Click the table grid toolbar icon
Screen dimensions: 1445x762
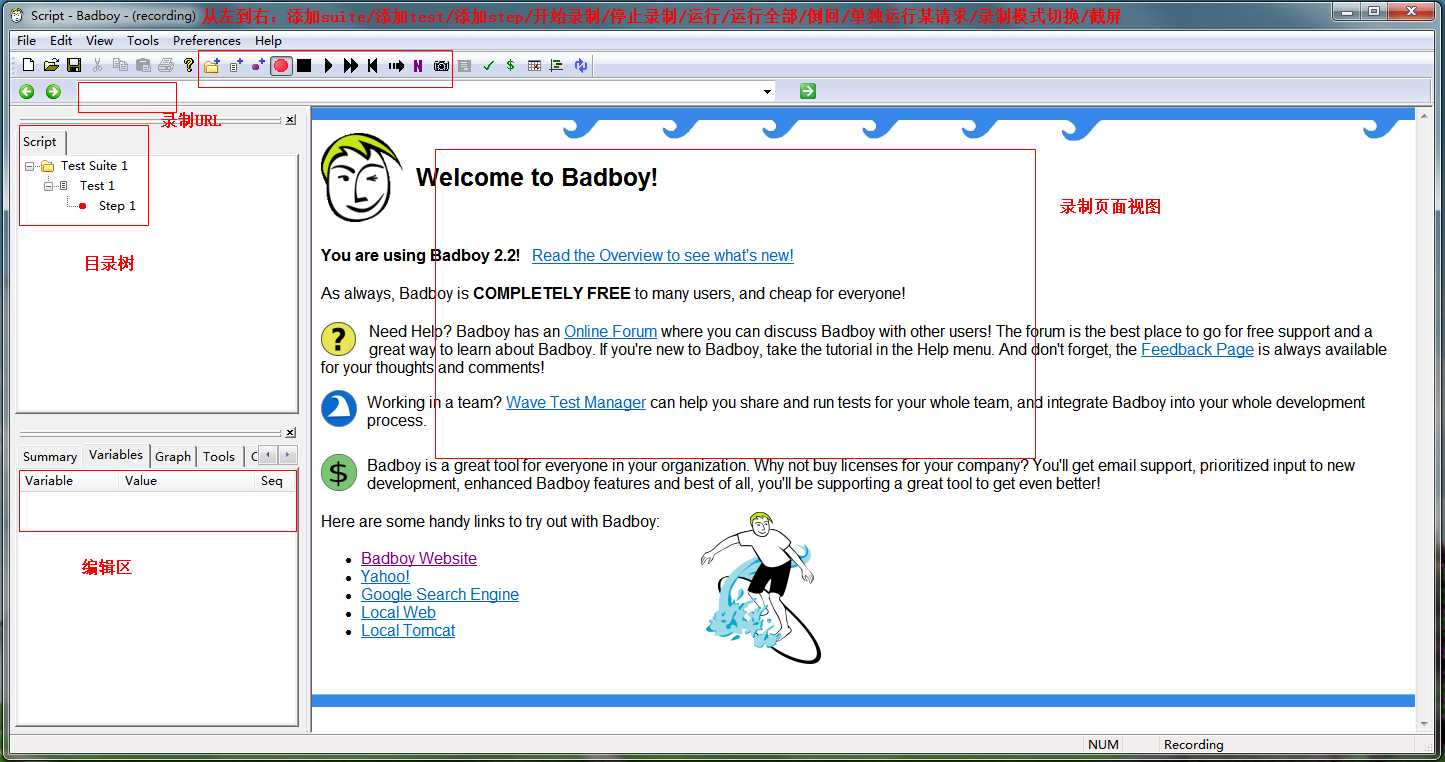[534, 65]
